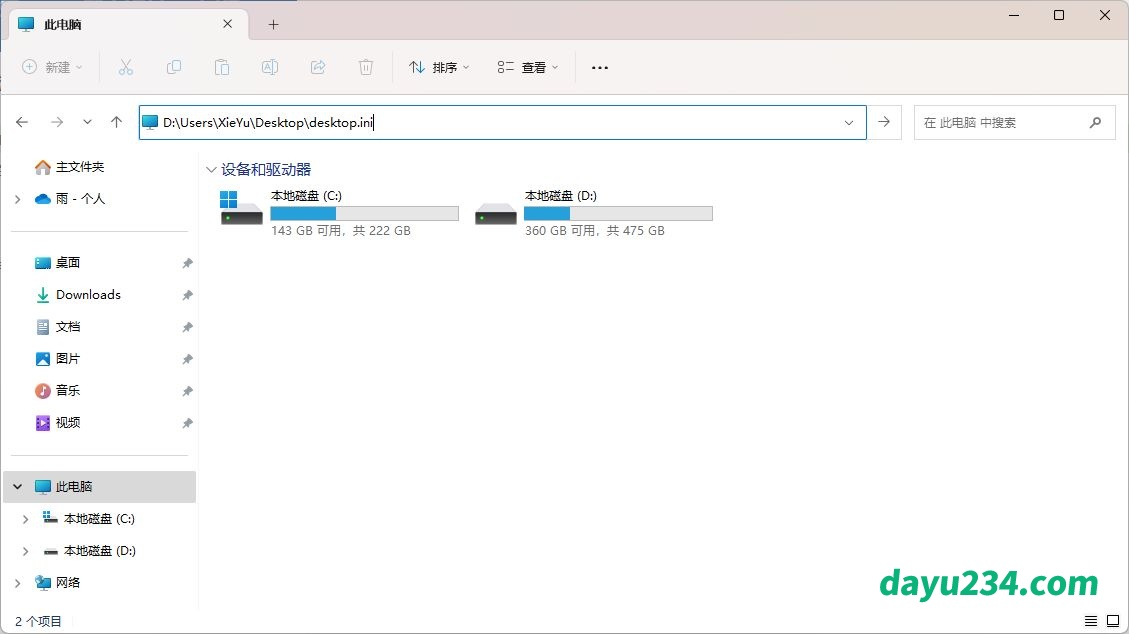This screenshot has height=634, width=1129.
Task: Click the Paste clipboard icon
Action: pos(222,67)
